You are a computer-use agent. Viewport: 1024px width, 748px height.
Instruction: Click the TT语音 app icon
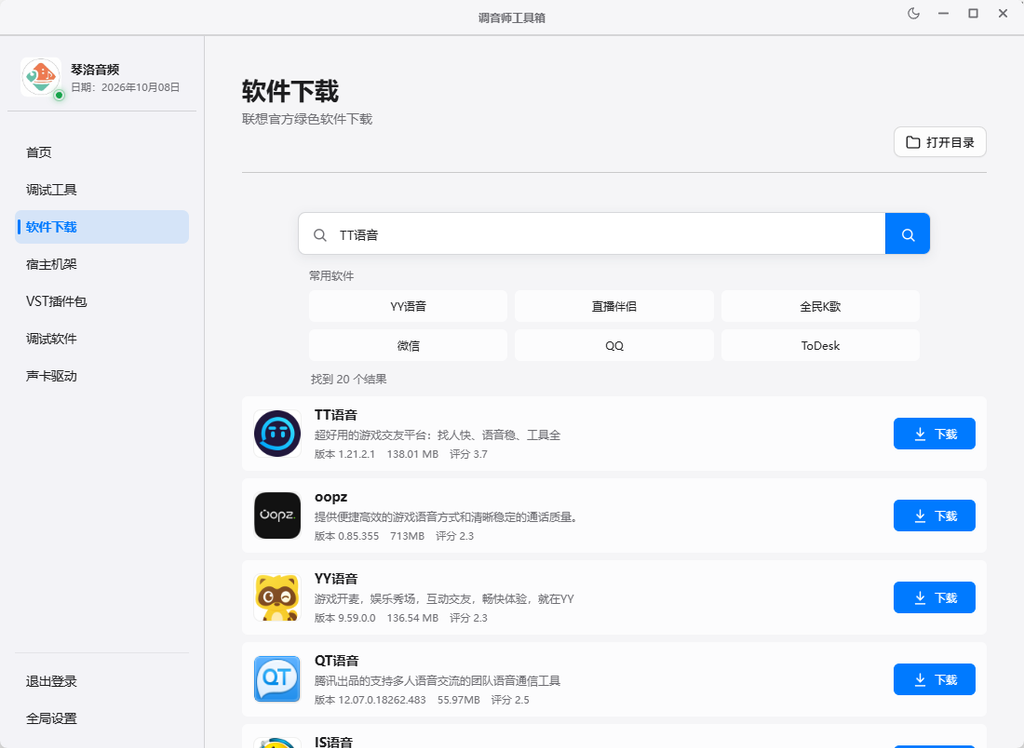pyautogui.click(x=278, y=434)
